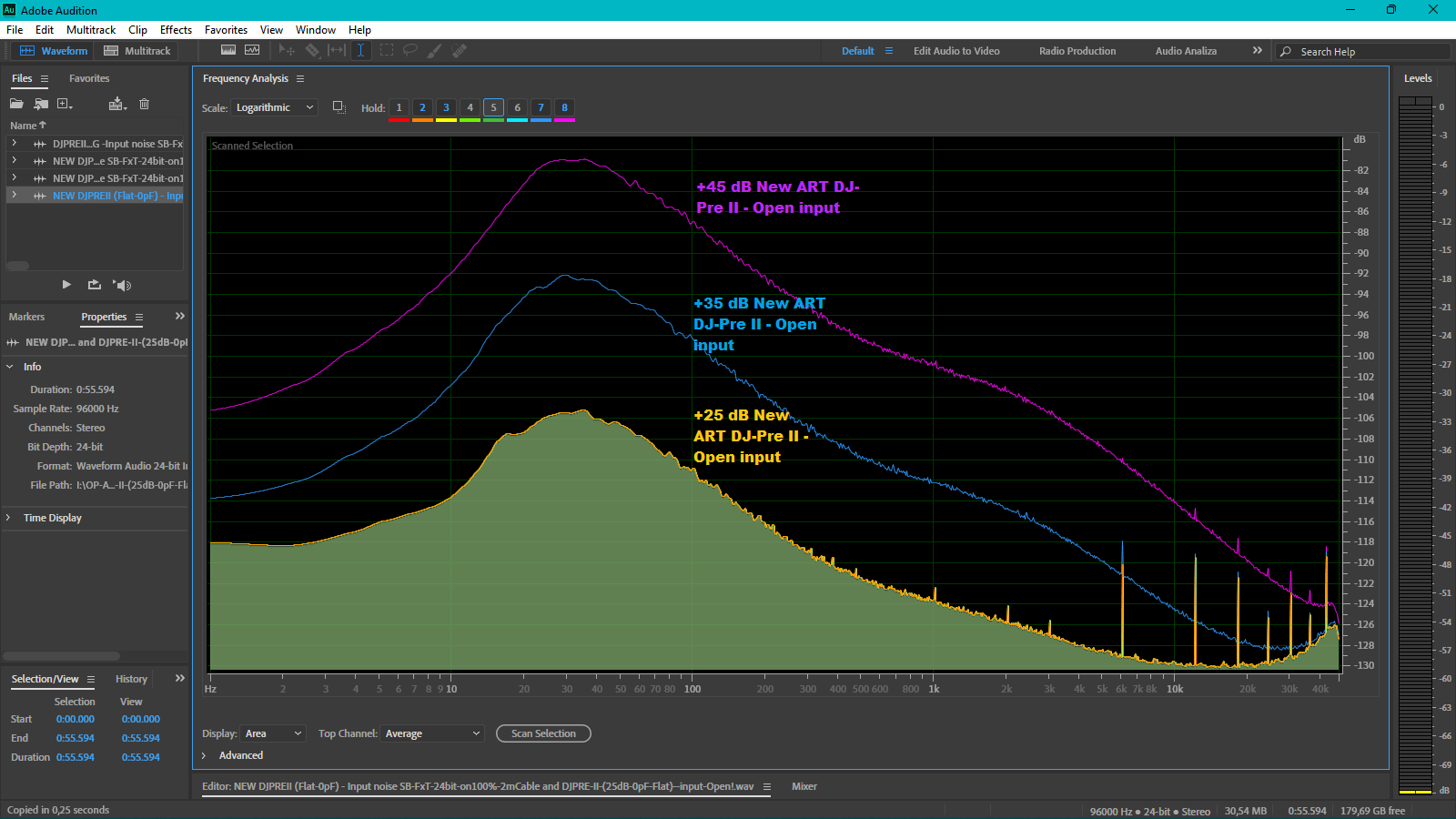This screenshot has height=819, width=1456.
Task: Switch to the History tab
Action: point(131,679)
